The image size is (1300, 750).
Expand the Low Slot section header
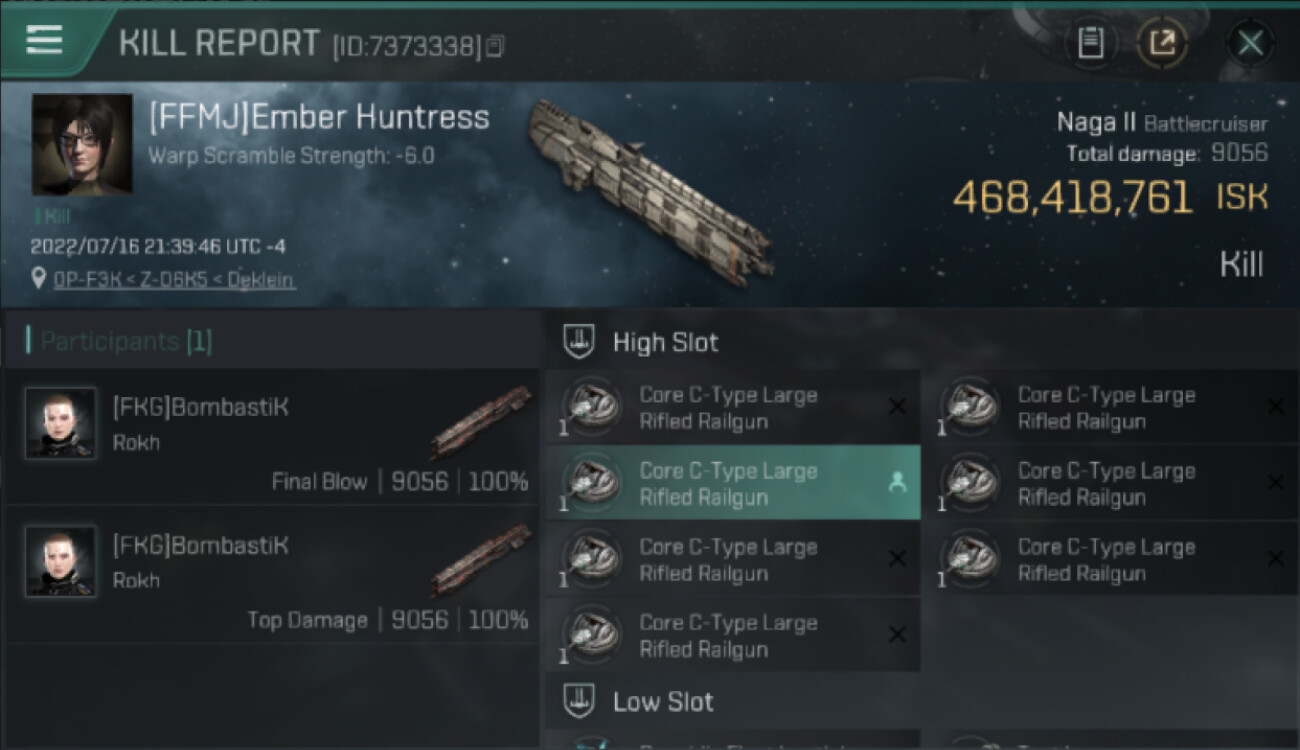[x=663, y=702]
